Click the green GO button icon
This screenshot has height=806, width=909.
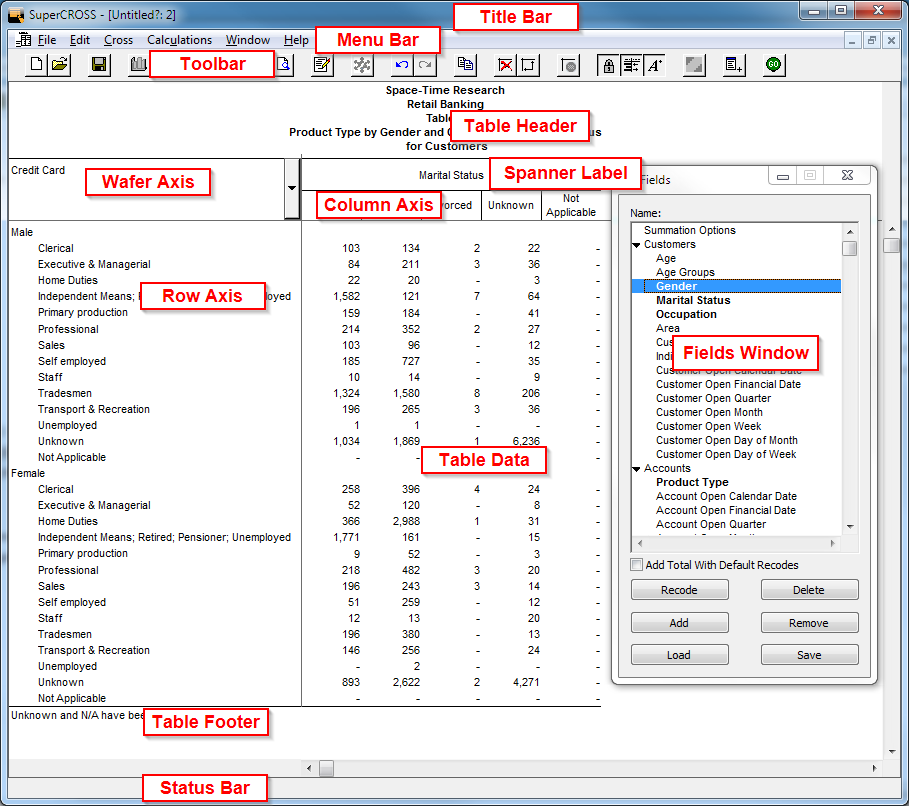pyautogui.click(x=775, y=65)
